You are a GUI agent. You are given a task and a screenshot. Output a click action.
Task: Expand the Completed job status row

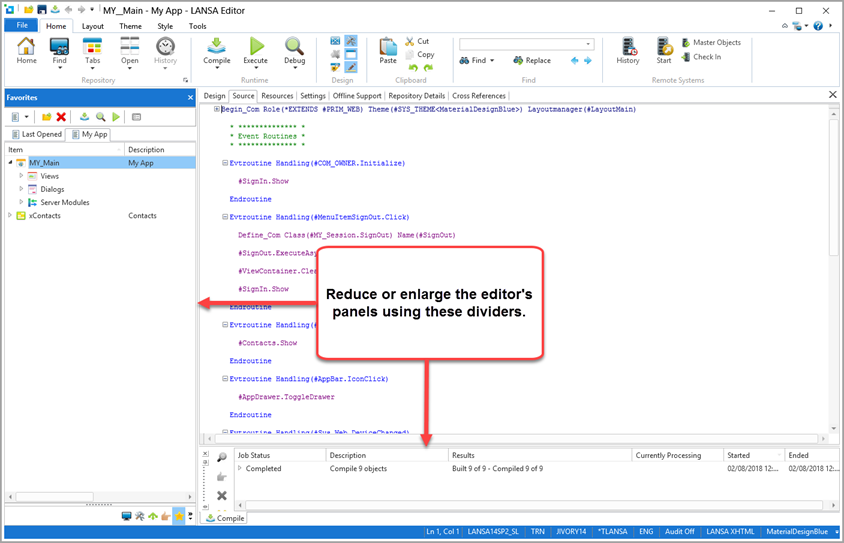pos(240,468)
